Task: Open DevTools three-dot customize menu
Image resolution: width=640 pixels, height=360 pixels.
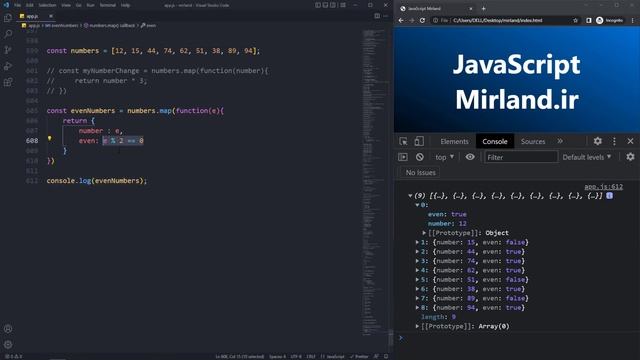Action: [x=614, y=141]
